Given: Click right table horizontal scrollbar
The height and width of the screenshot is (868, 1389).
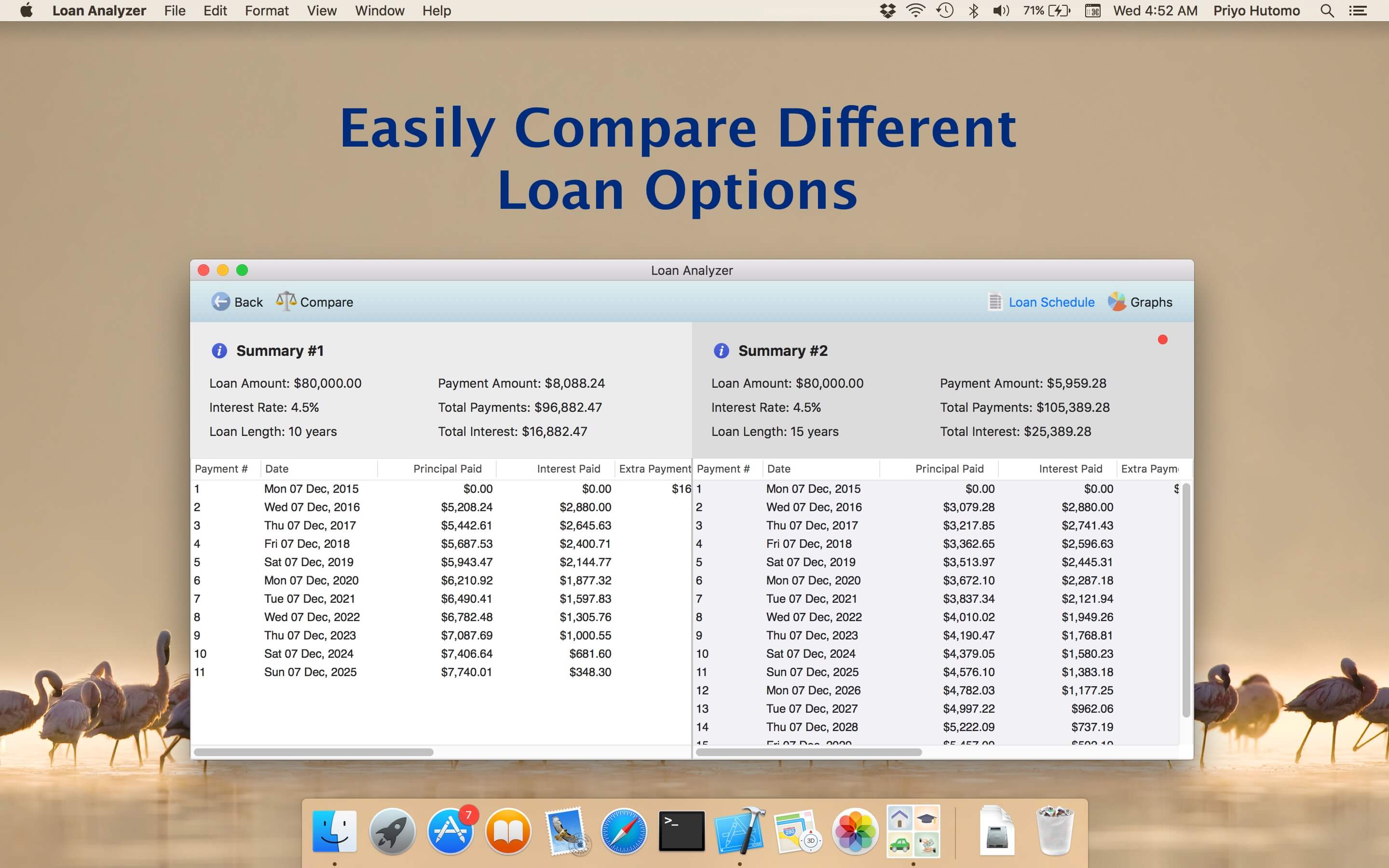Looking at the screenshot, I should (x=808, y=752).
